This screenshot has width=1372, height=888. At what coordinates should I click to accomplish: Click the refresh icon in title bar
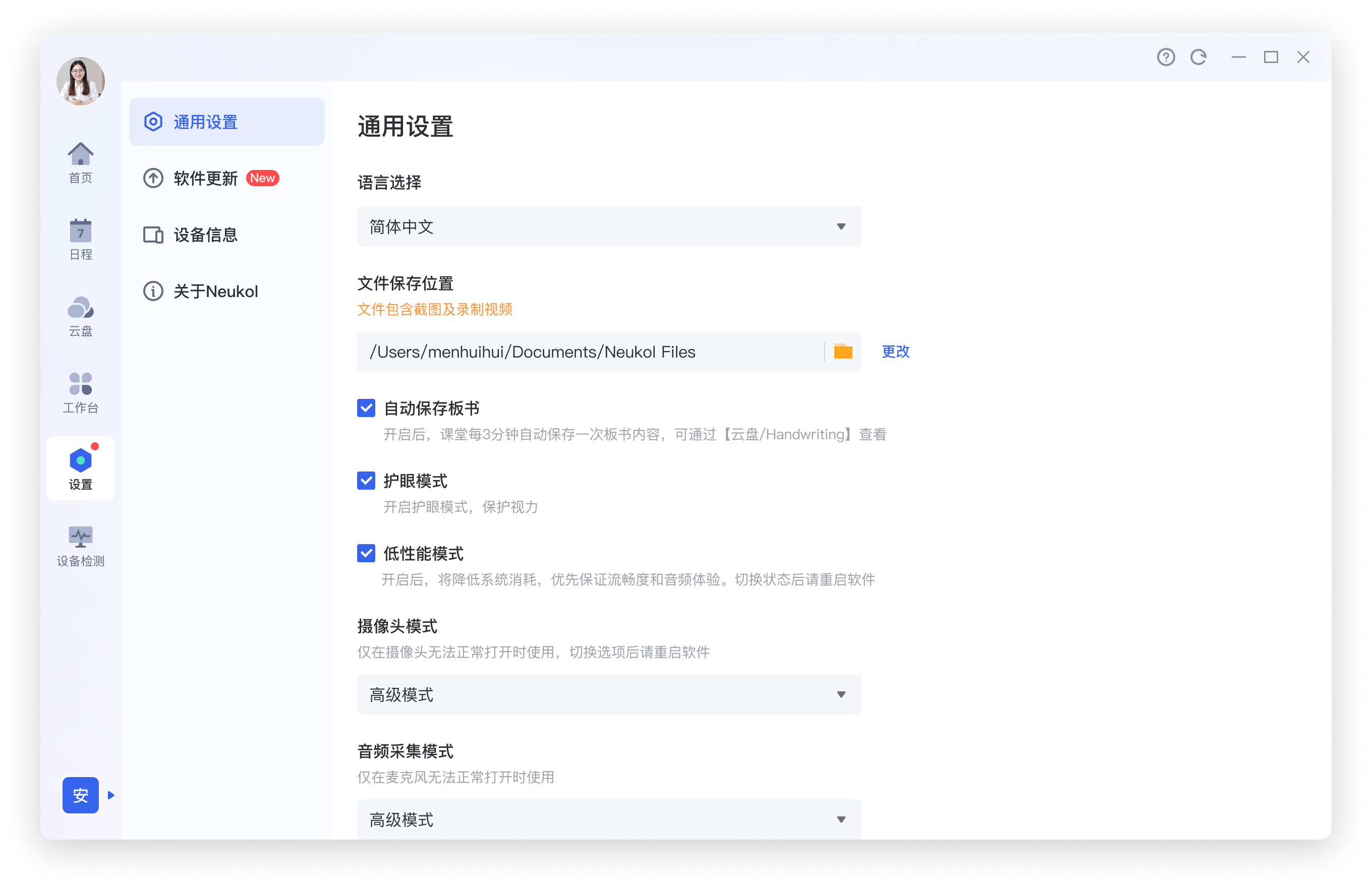pyautogui.click(x=1198, y=57)
